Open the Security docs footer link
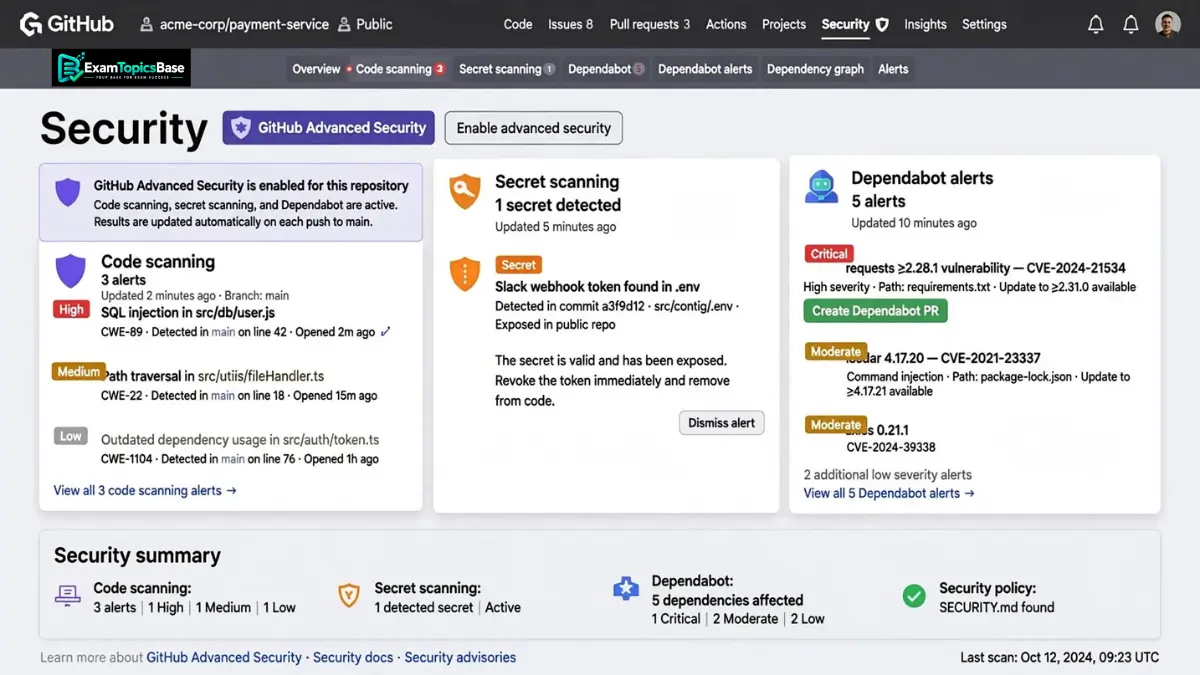The image size is (1200, 675). click(x=353, y=657)
